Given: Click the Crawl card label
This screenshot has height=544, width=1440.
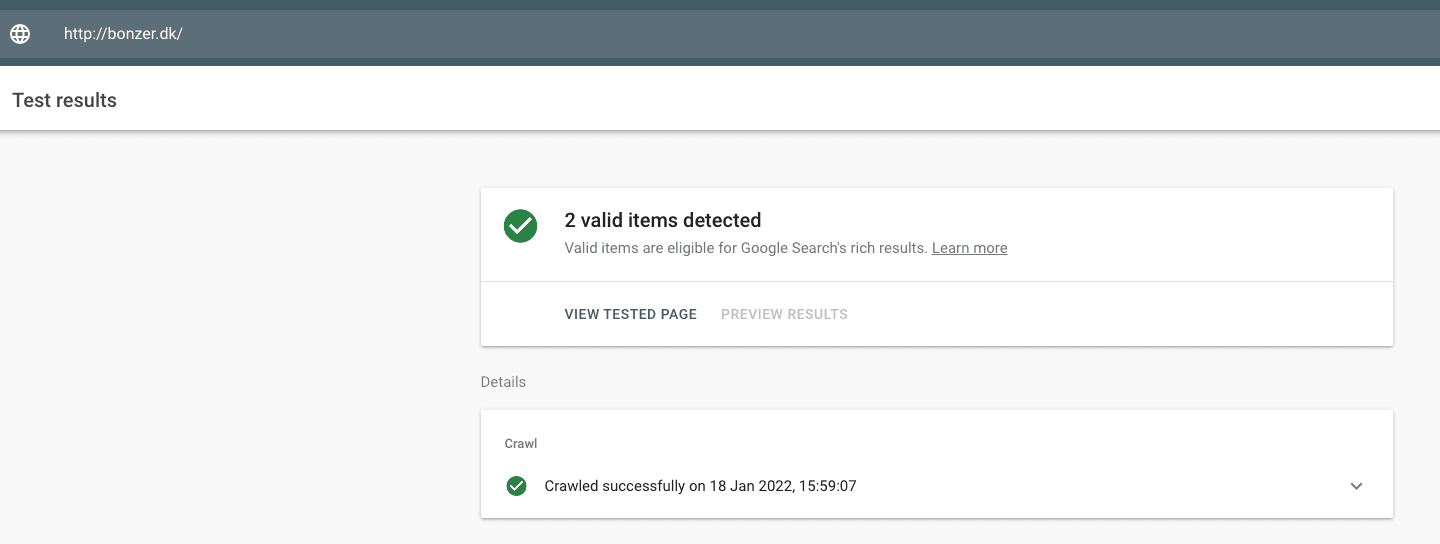Looking at the screenshot, I should (x=521, y=443).
